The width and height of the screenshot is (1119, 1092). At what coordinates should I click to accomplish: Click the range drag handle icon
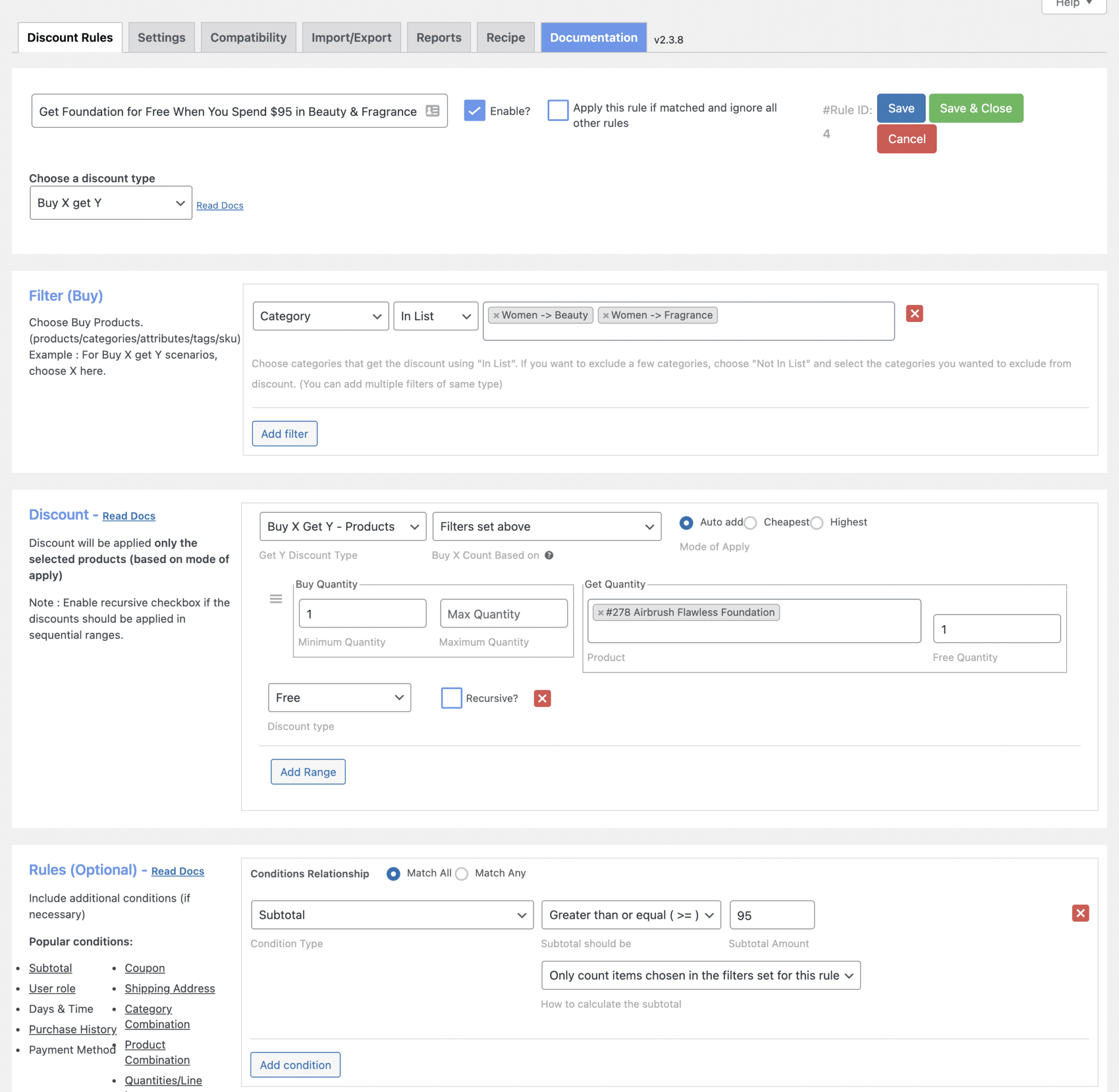click(x=276, y=599)
